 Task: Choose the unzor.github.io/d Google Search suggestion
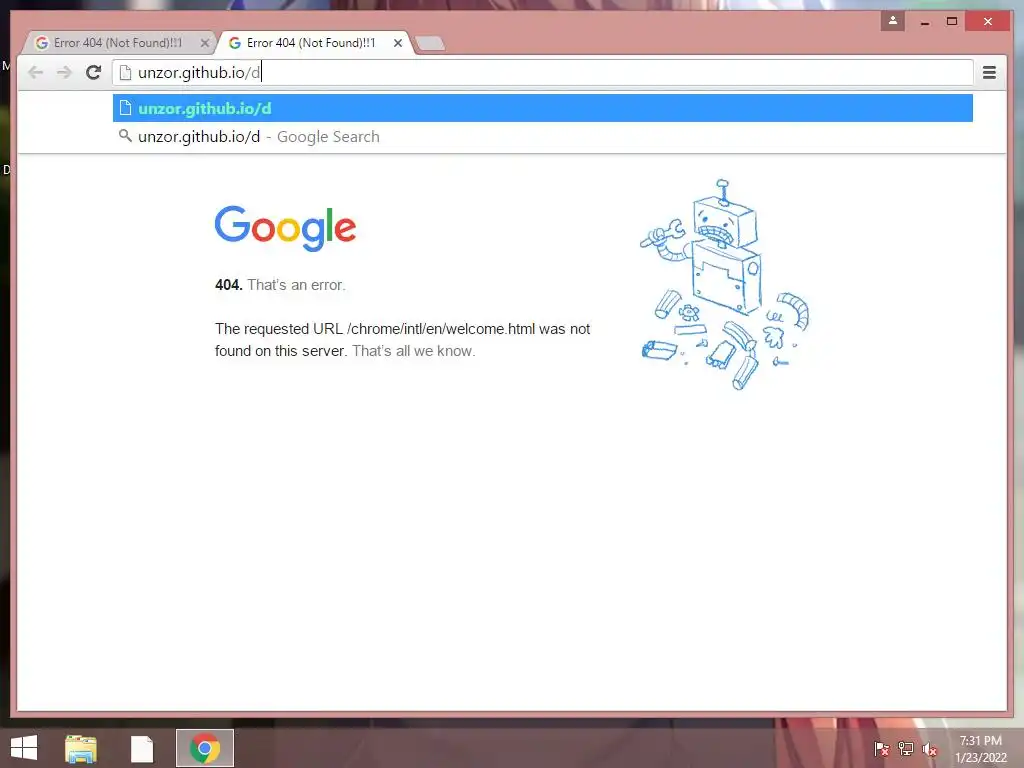(x=543, y=136)
